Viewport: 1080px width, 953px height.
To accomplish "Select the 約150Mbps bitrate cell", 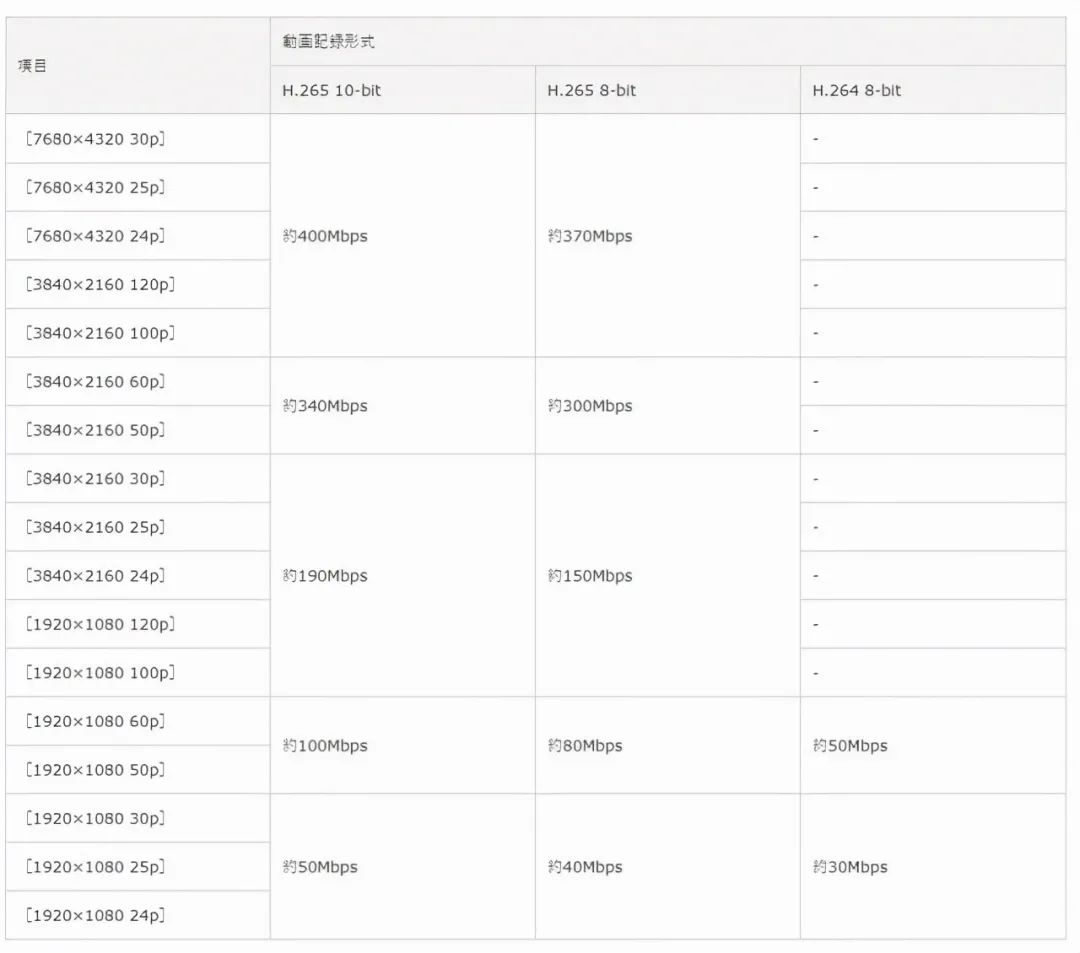I will 590,576.
